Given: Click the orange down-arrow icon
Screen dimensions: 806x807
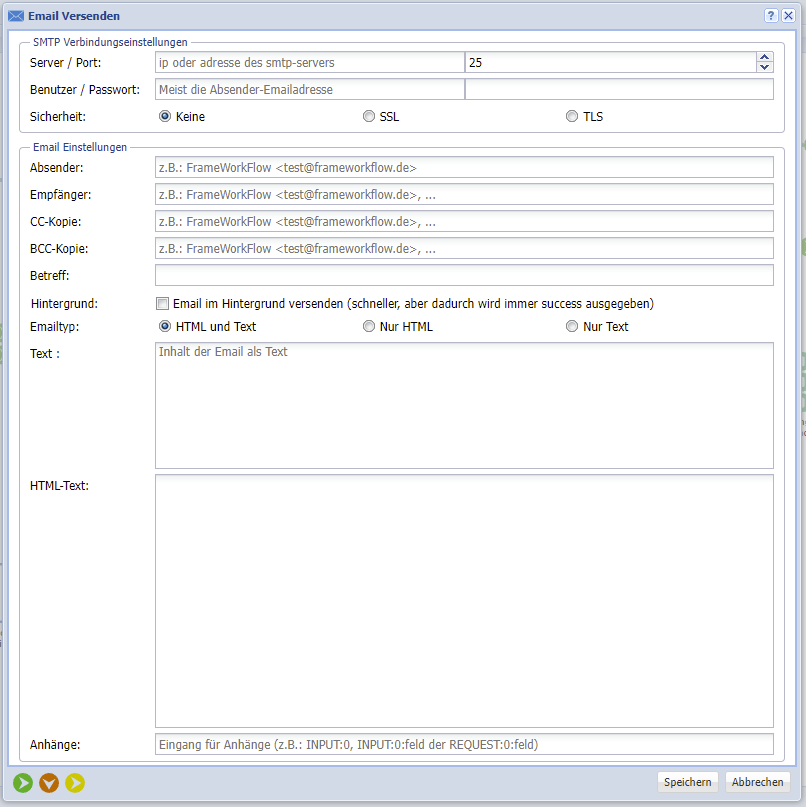Looking at the screenshot, I should (49, 783).
